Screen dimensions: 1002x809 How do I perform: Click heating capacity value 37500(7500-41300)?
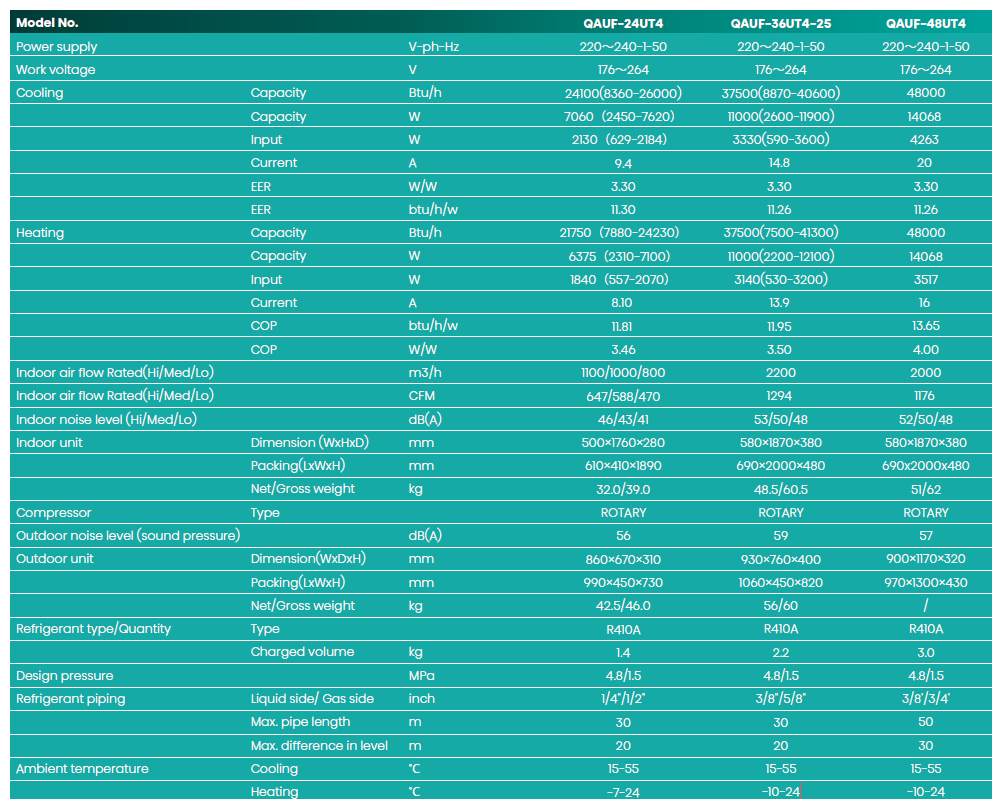click(781, 233)
